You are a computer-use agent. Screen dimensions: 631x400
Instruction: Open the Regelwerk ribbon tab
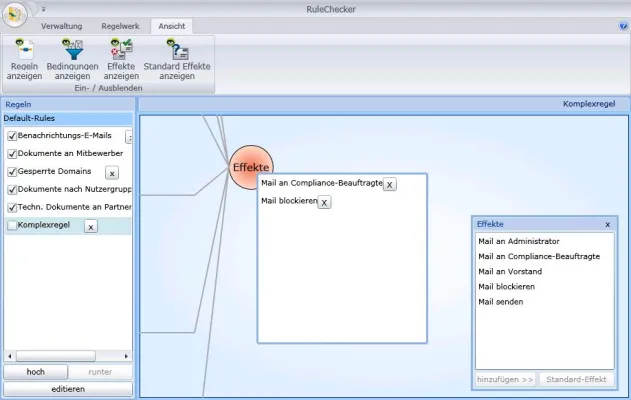[121, 26]
